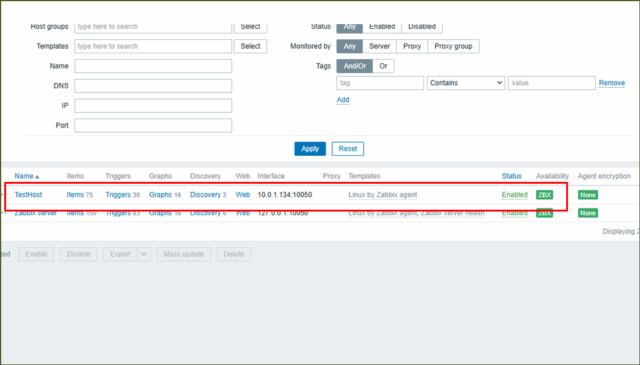Select And/Or tag evaluation
Viewport: 640px width, 365px height.
point(355,66)
